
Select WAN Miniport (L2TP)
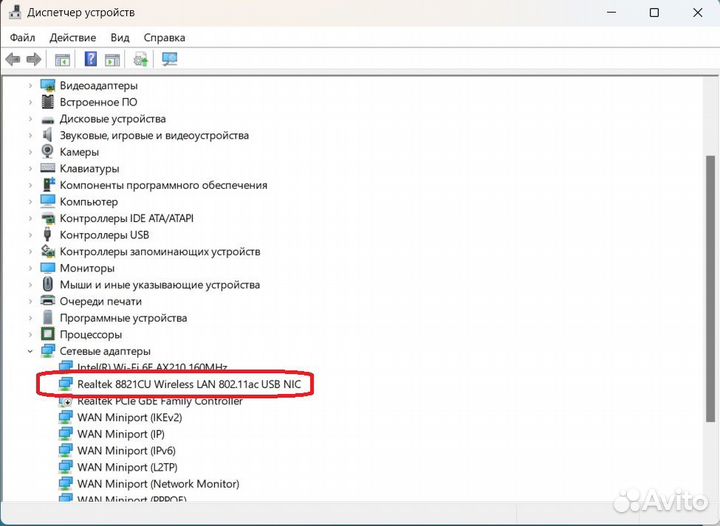click(127, 467)
